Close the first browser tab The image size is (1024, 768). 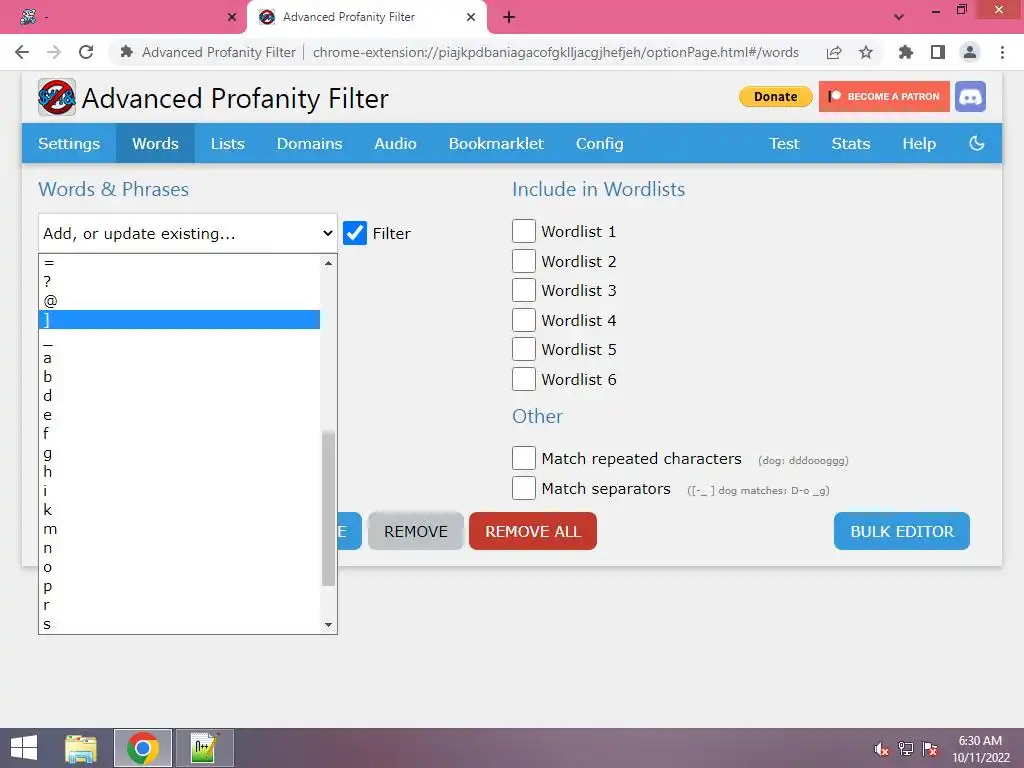tap(232, 18)
